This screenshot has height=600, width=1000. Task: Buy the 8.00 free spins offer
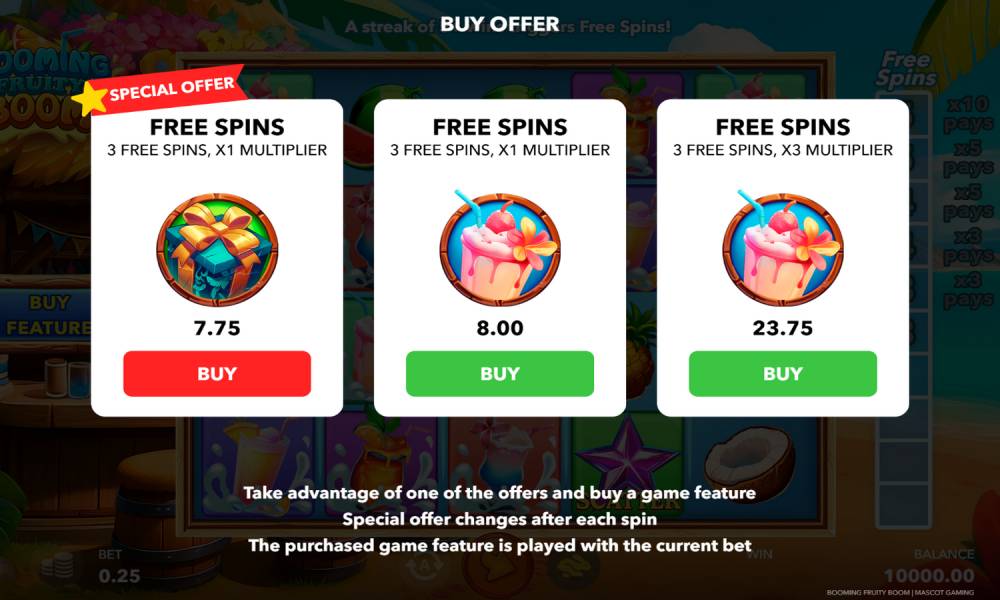[499, 374]
